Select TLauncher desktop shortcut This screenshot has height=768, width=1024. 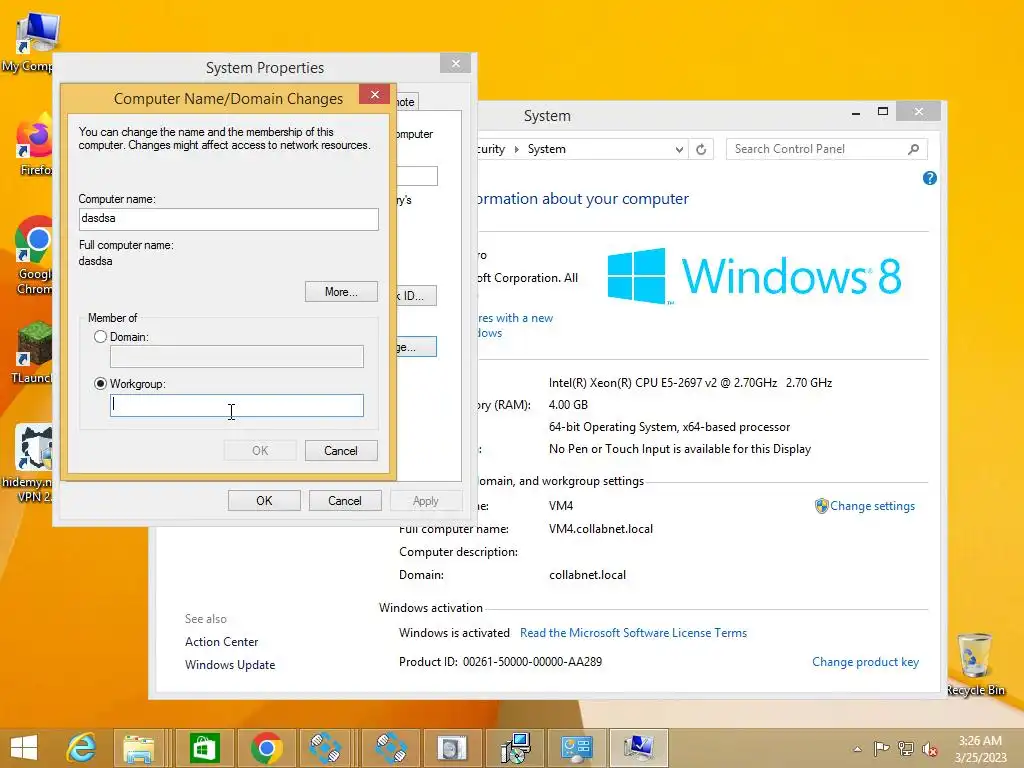33,353
